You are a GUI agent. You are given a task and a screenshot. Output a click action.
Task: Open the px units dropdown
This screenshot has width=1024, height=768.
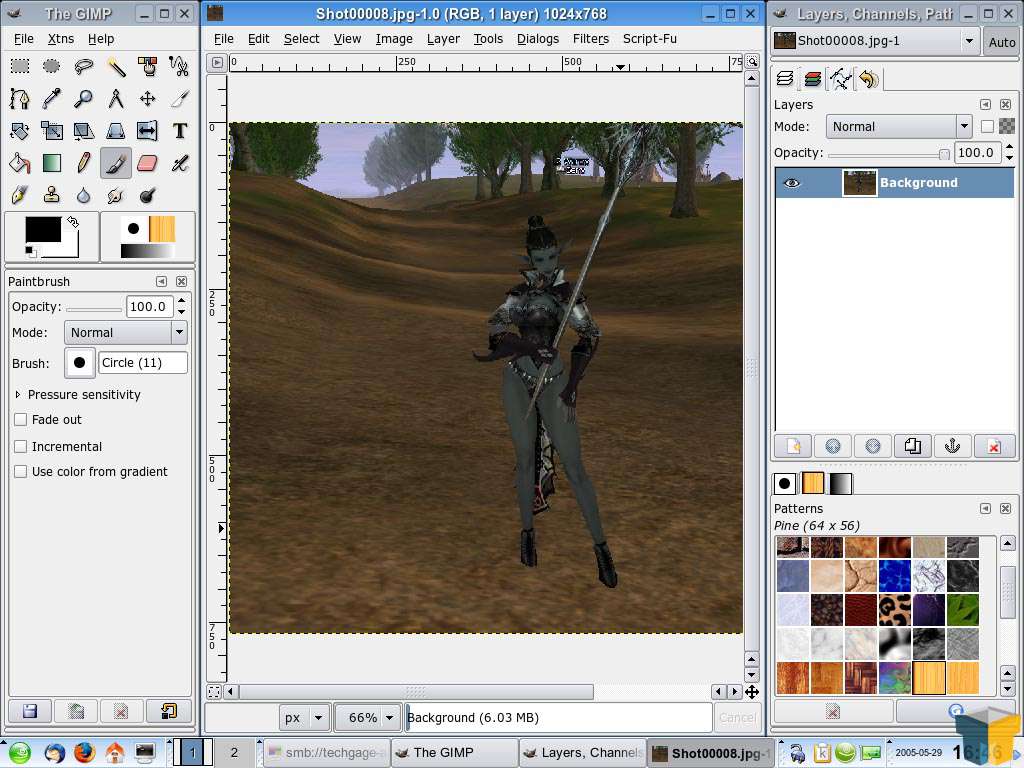tap(304, 718)
